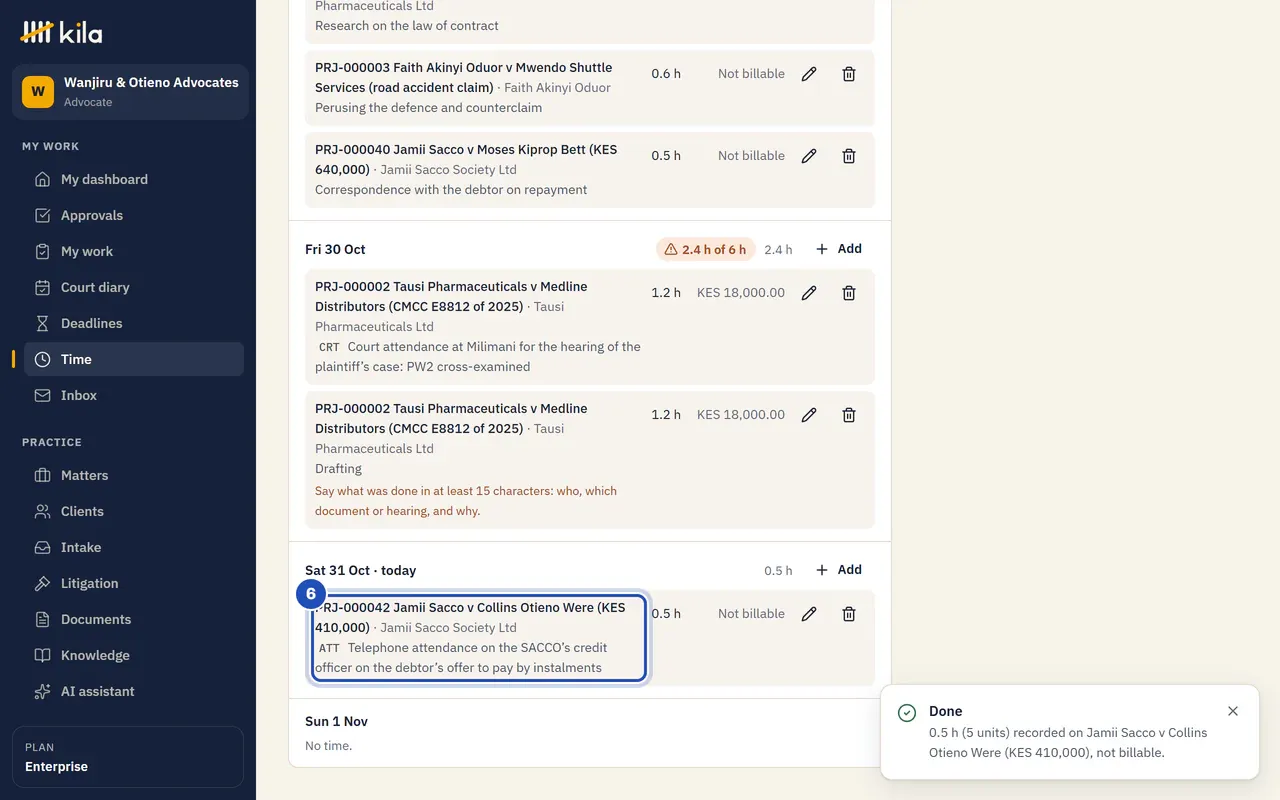This screenshot has width=1280, height=800.
Task: Click the Sun 1 Nov day heading
Action: pyautogui.click(x=336, y=721)
